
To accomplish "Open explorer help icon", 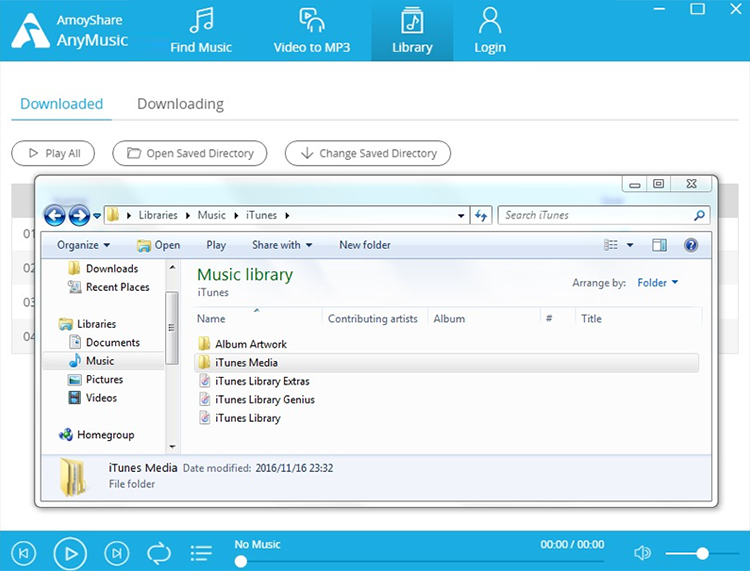I will tap(691, 245).
